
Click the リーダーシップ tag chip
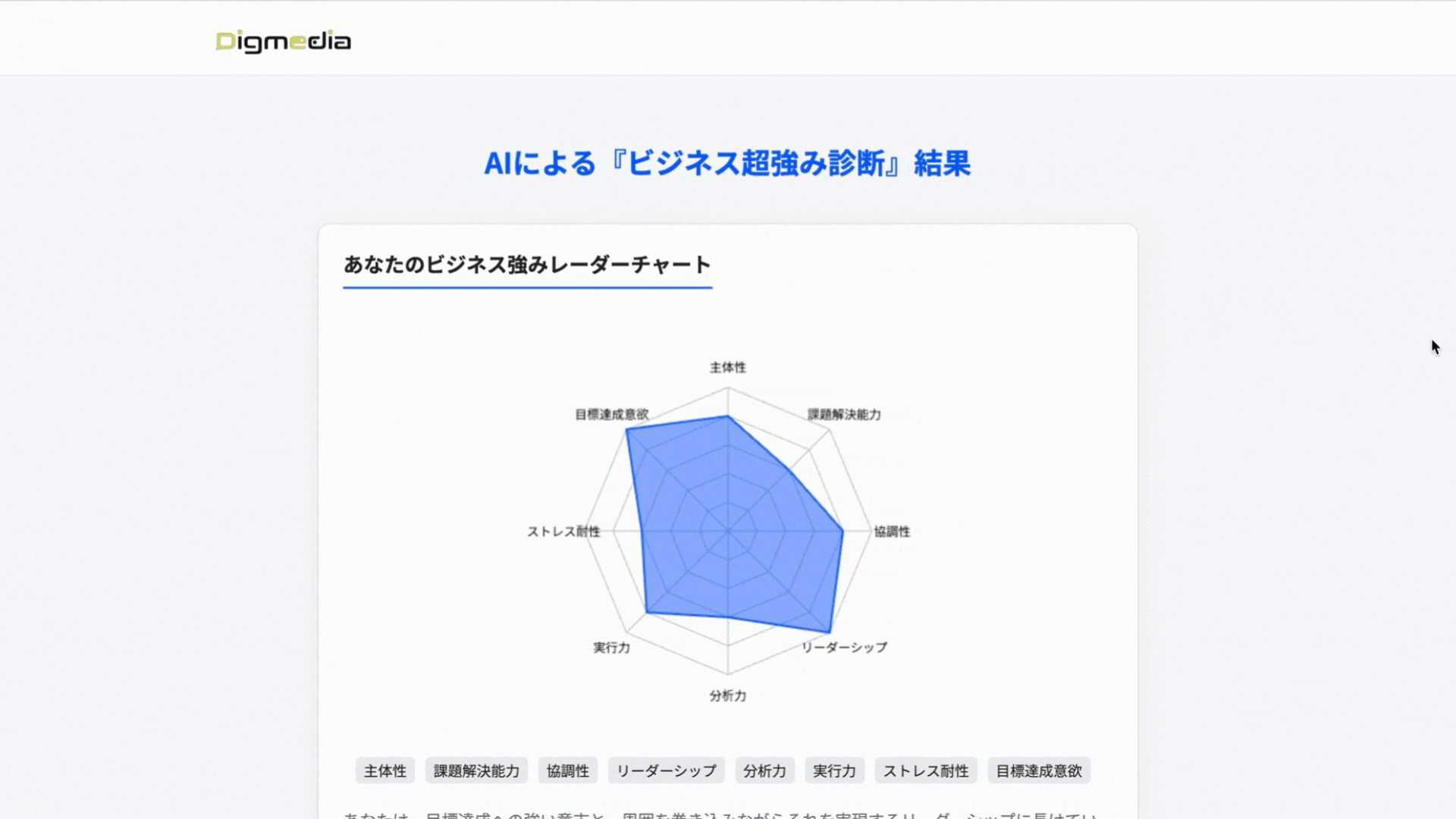point(667,770)
